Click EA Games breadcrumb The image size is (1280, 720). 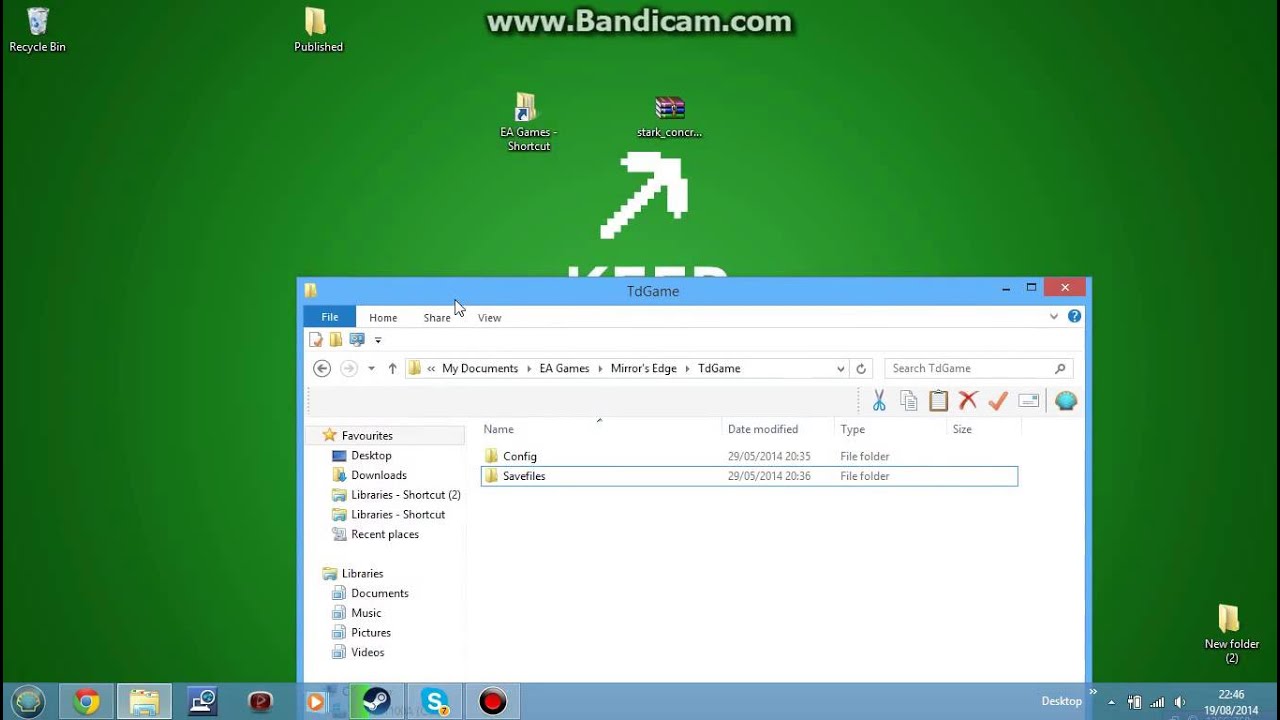pyautogui.click(x=564, y=368)
